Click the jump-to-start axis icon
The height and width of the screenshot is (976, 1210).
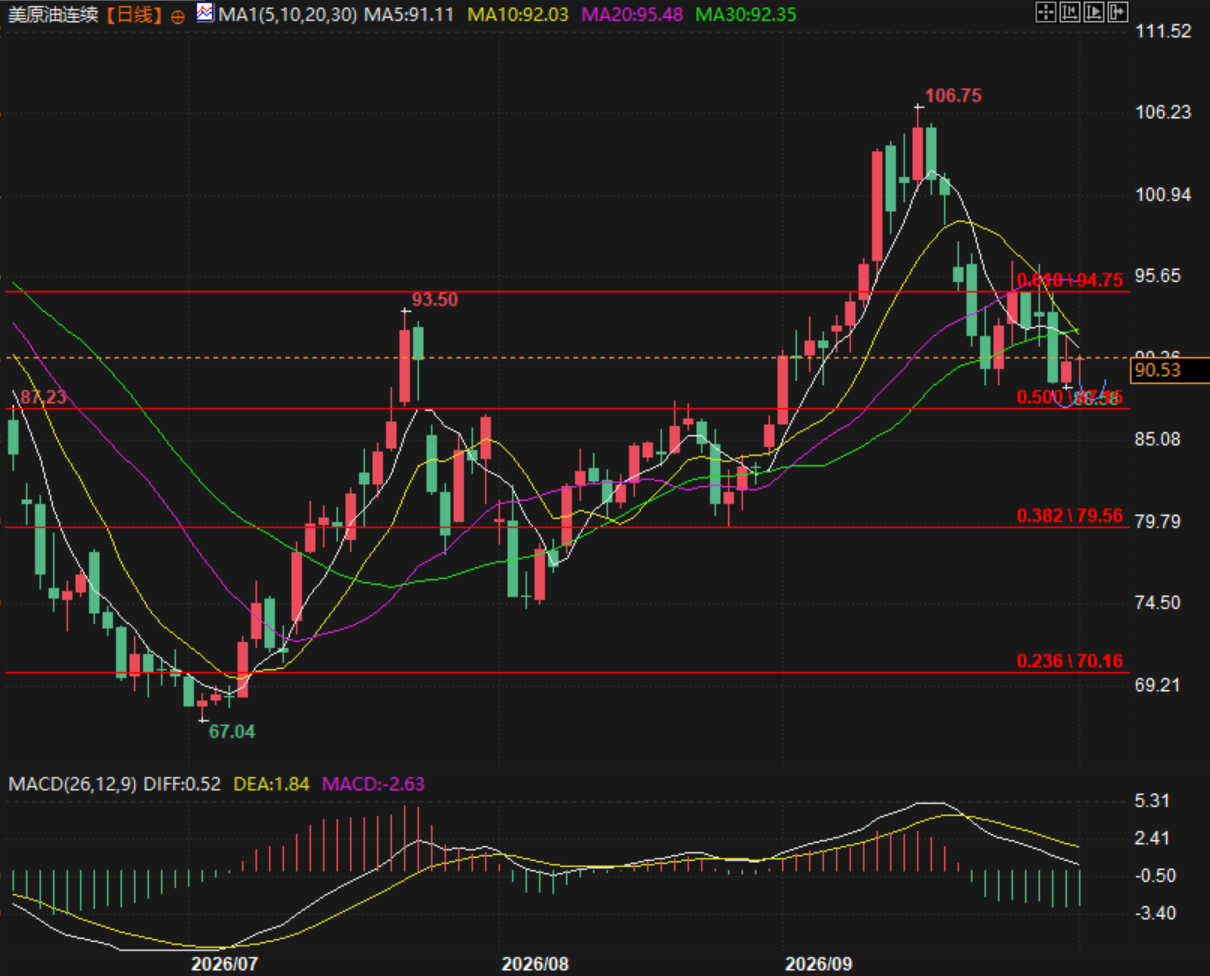(x=1070, y=13)
